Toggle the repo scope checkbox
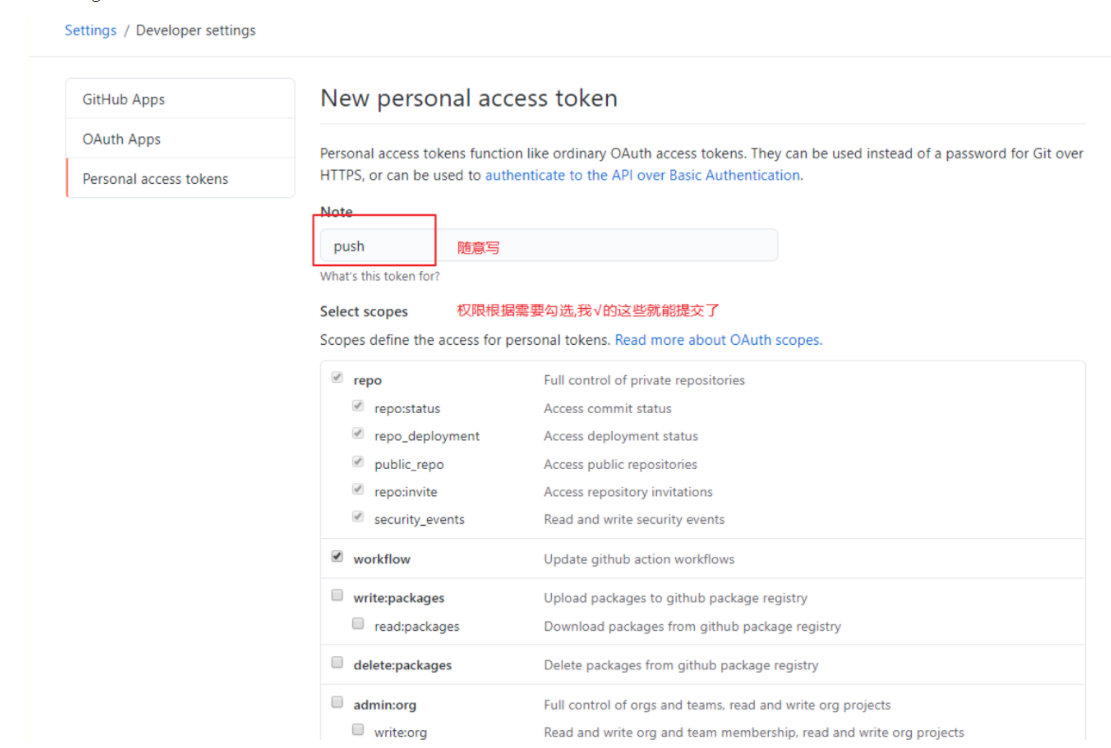 coord(337,379)
